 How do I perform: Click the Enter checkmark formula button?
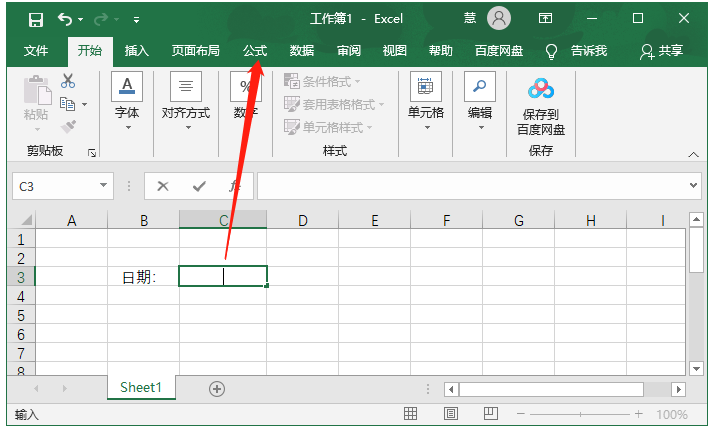pyautogui.click(x=199, y=186)
